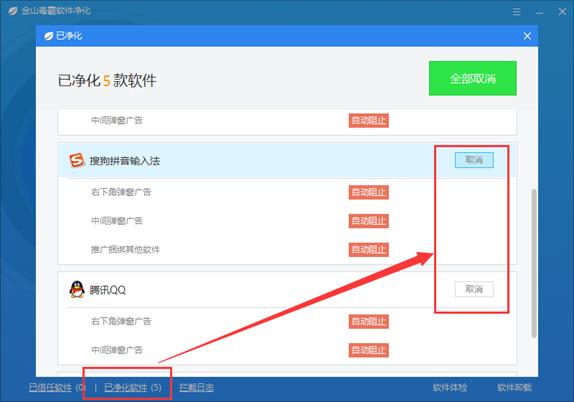574x402 pixels.
Task: Click 自动阻止 tag for Sogou 中间弹窗广告
Action: [369, 221]
